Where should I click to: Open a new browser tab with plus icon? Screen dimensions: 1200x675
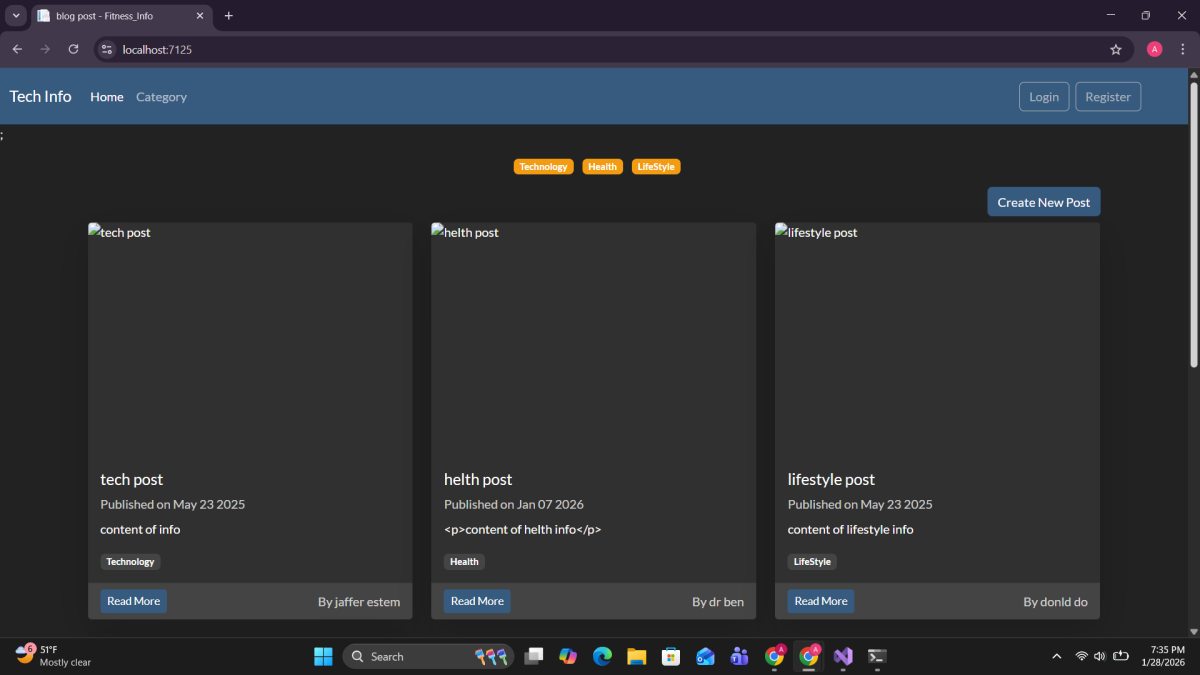(228, 16)
